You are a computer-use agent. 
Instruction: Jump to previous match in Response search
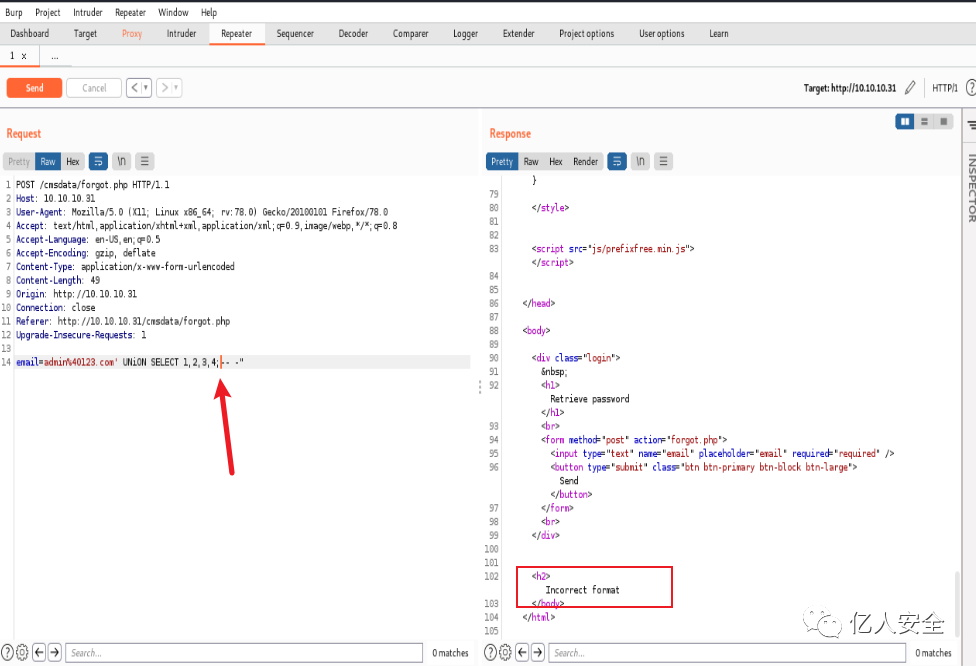522,652
